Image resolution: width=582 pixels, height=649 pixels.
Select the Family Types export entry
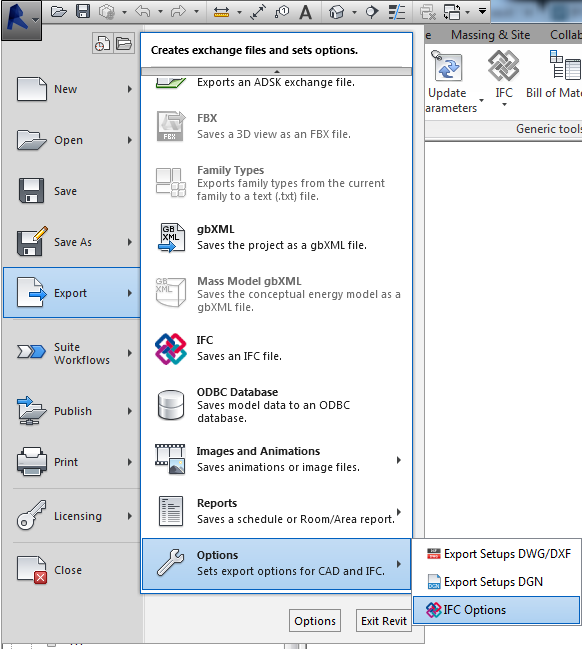pos(277,183)
